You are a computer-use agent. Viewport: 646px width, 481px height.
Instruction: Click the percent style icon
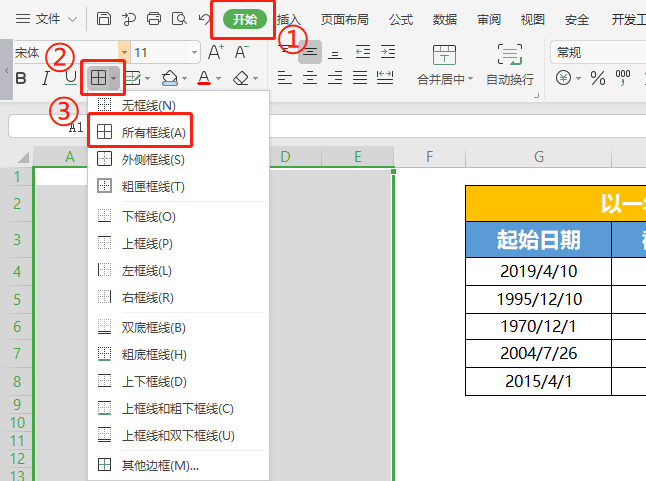coord(598,78)
